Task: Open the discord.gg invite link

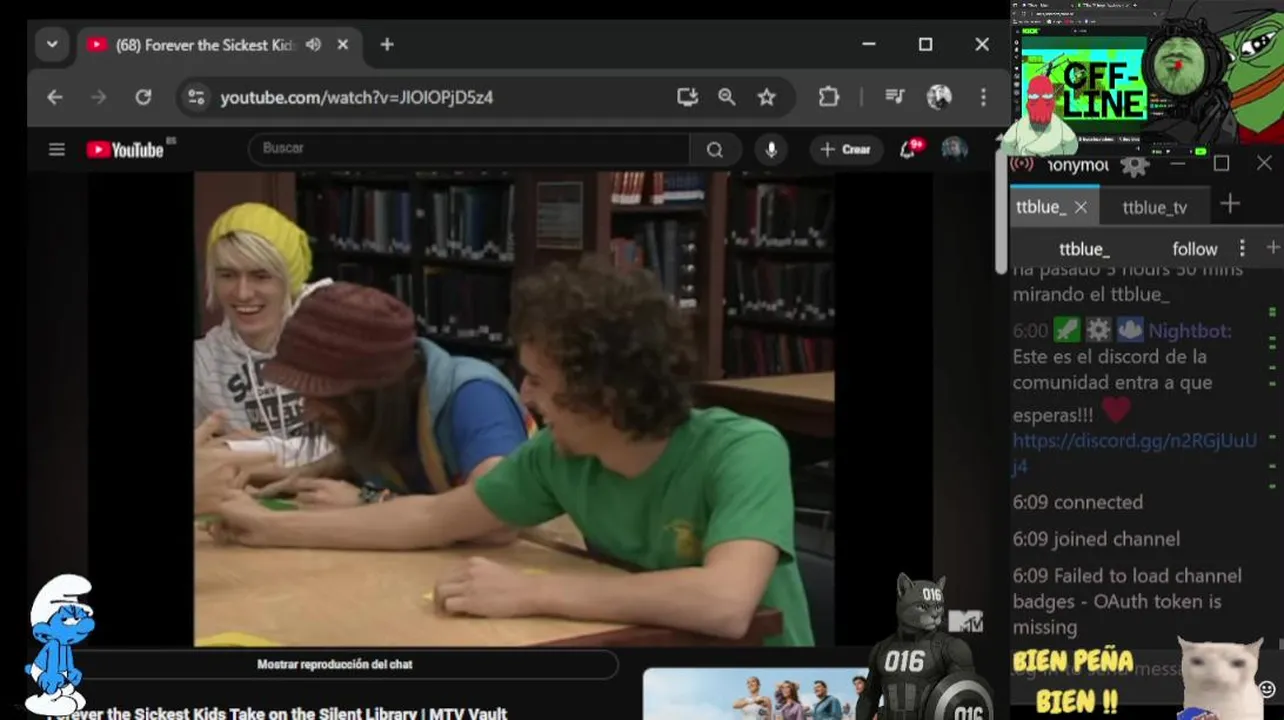Action: [x=1135, y=453]
